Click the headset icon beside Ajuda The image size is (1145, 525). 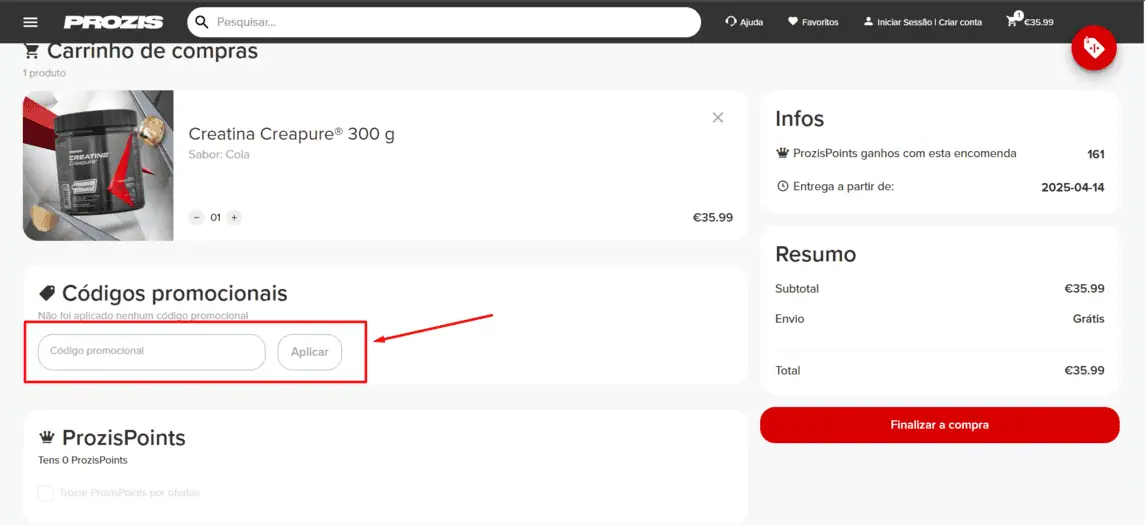(731, 22)
